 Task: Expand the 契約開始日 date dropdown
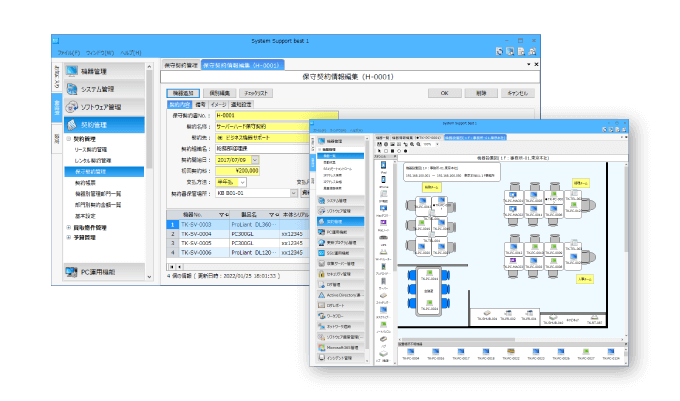pyautogui.click(x=256, y=158)
